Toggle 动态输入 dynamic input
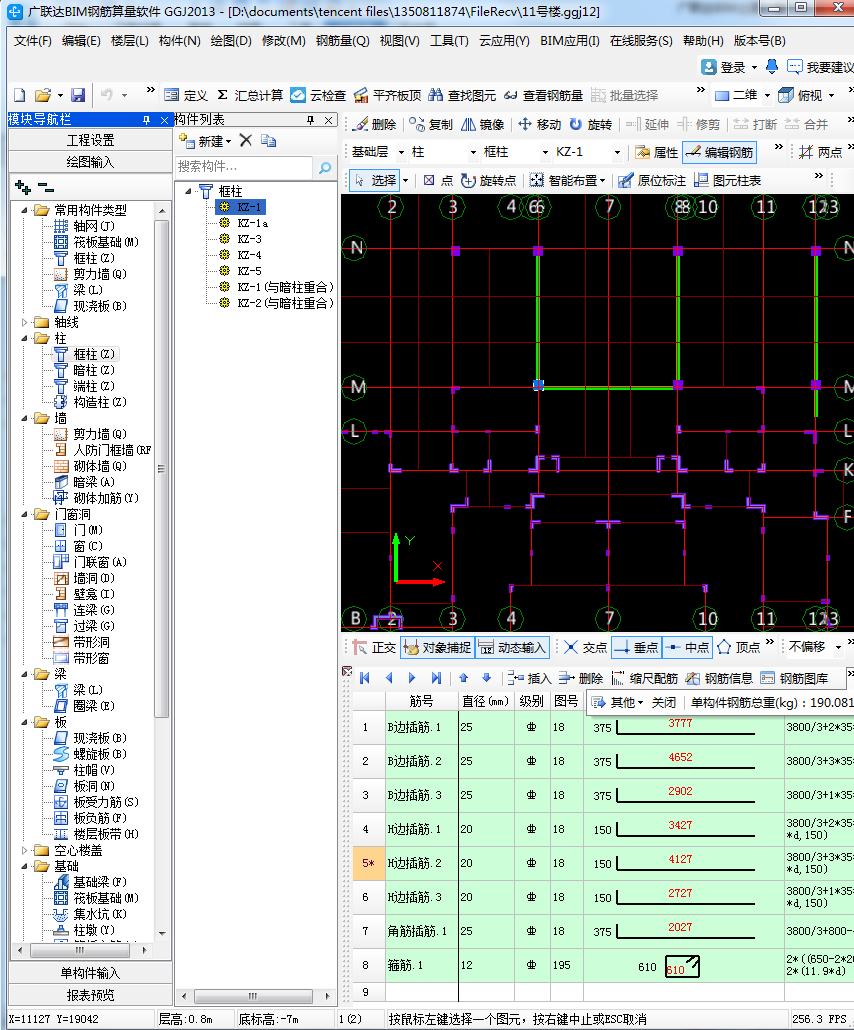 512,648
